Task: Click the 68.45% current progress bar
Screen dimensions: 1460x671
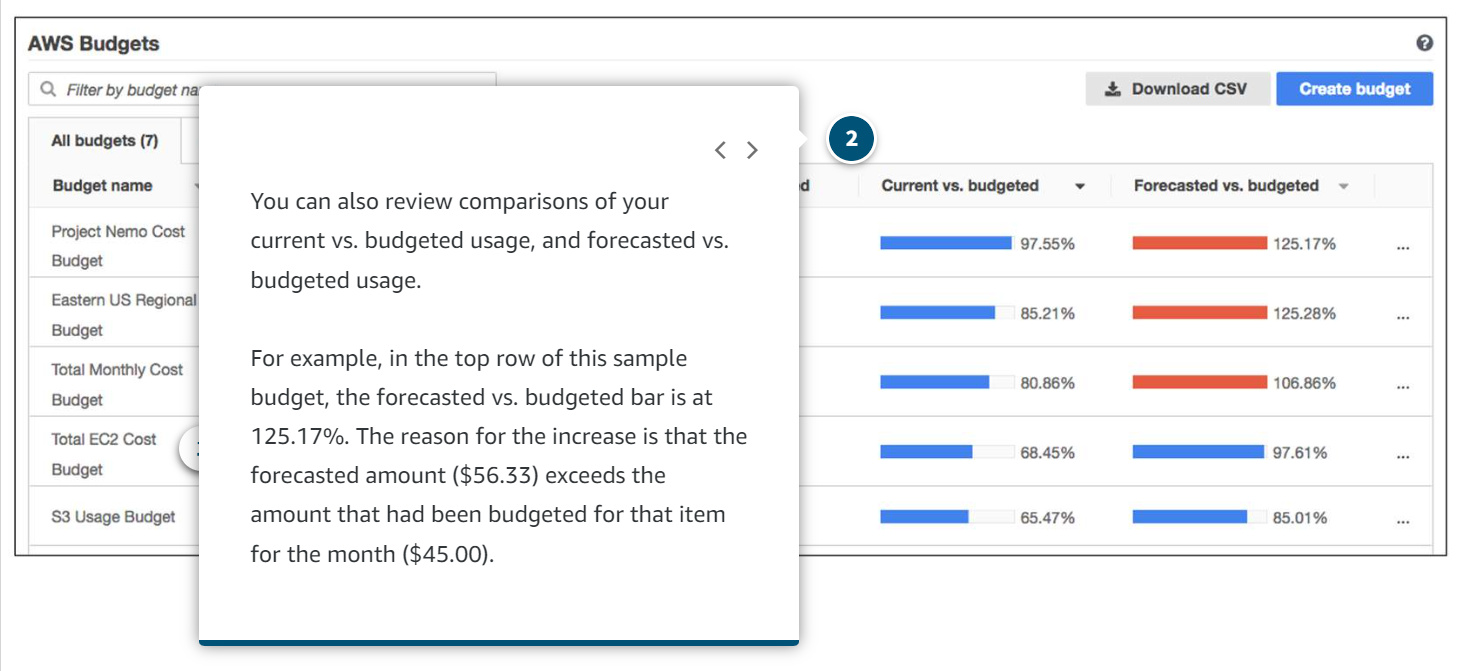Action: 947,452
